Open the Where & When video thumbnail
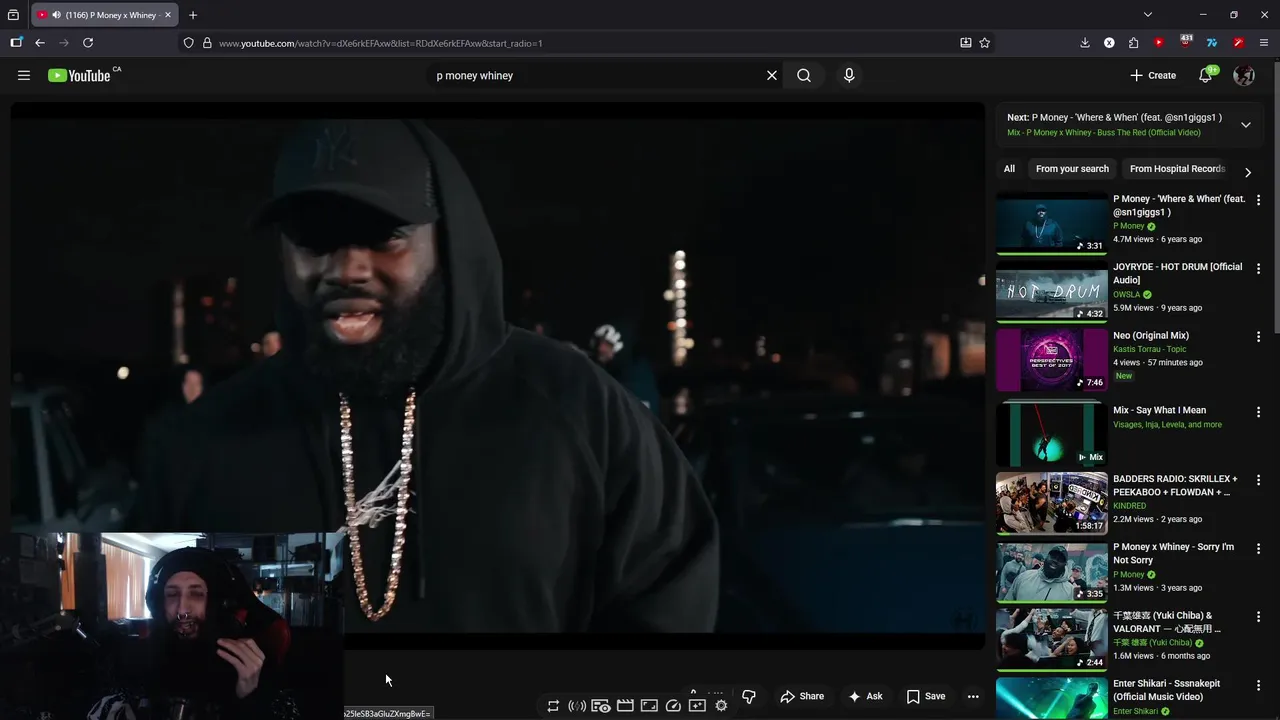 point(1051,222)
